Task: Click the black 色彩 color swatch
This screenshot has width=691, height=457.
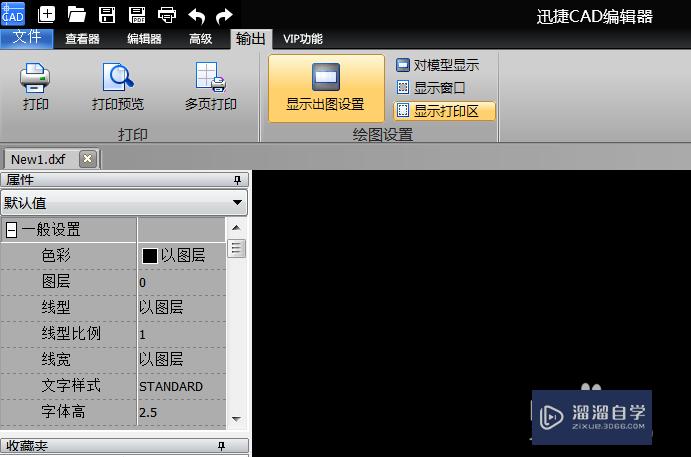Action: pyautogui.click(x=150, y=256)
